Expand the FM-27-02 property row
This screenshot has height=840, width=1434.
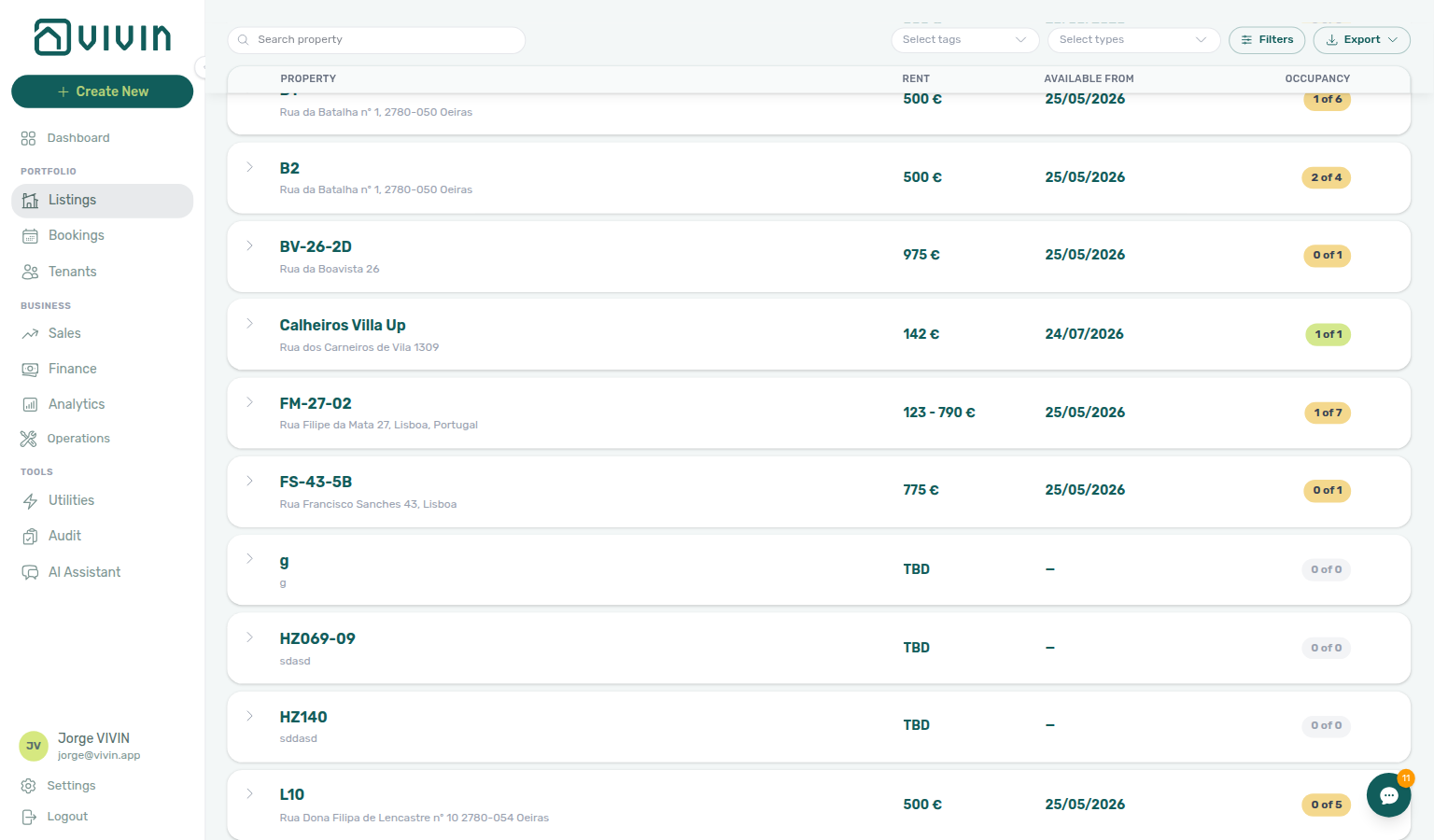tap(250, 402)
